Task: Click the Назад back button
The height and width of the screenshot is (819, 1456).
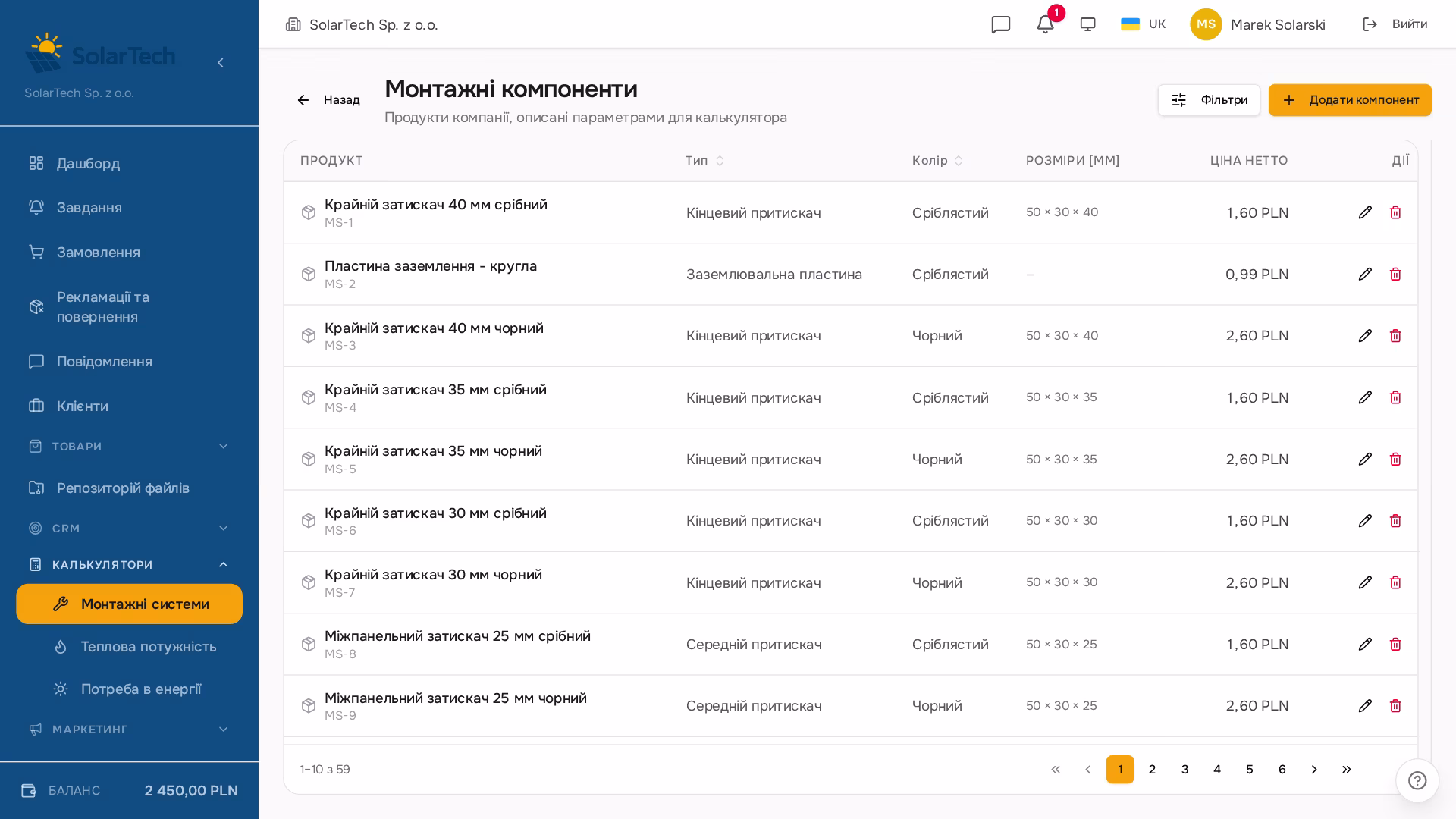Action: pos(328,100)
